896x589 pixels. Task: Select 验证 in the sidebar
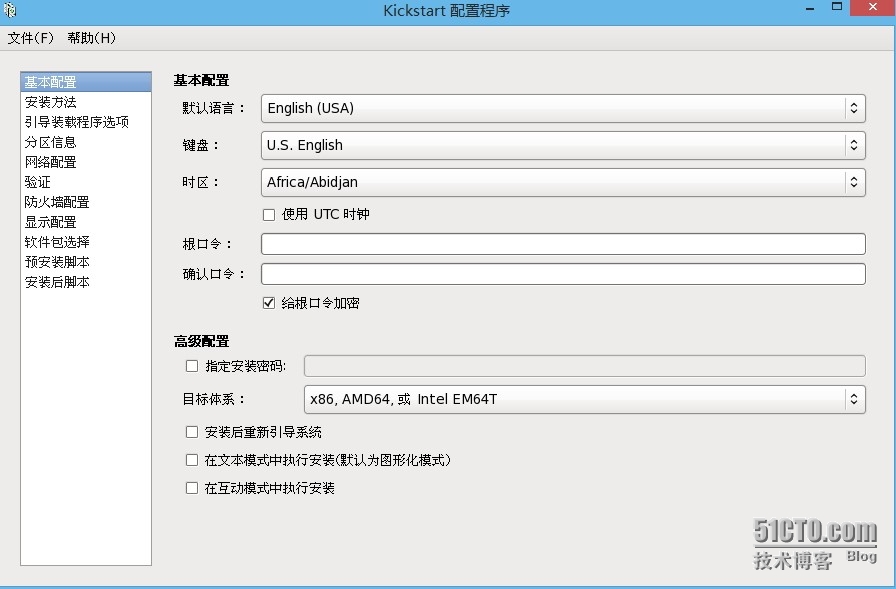pyautogui.click(x=86, y=182)
